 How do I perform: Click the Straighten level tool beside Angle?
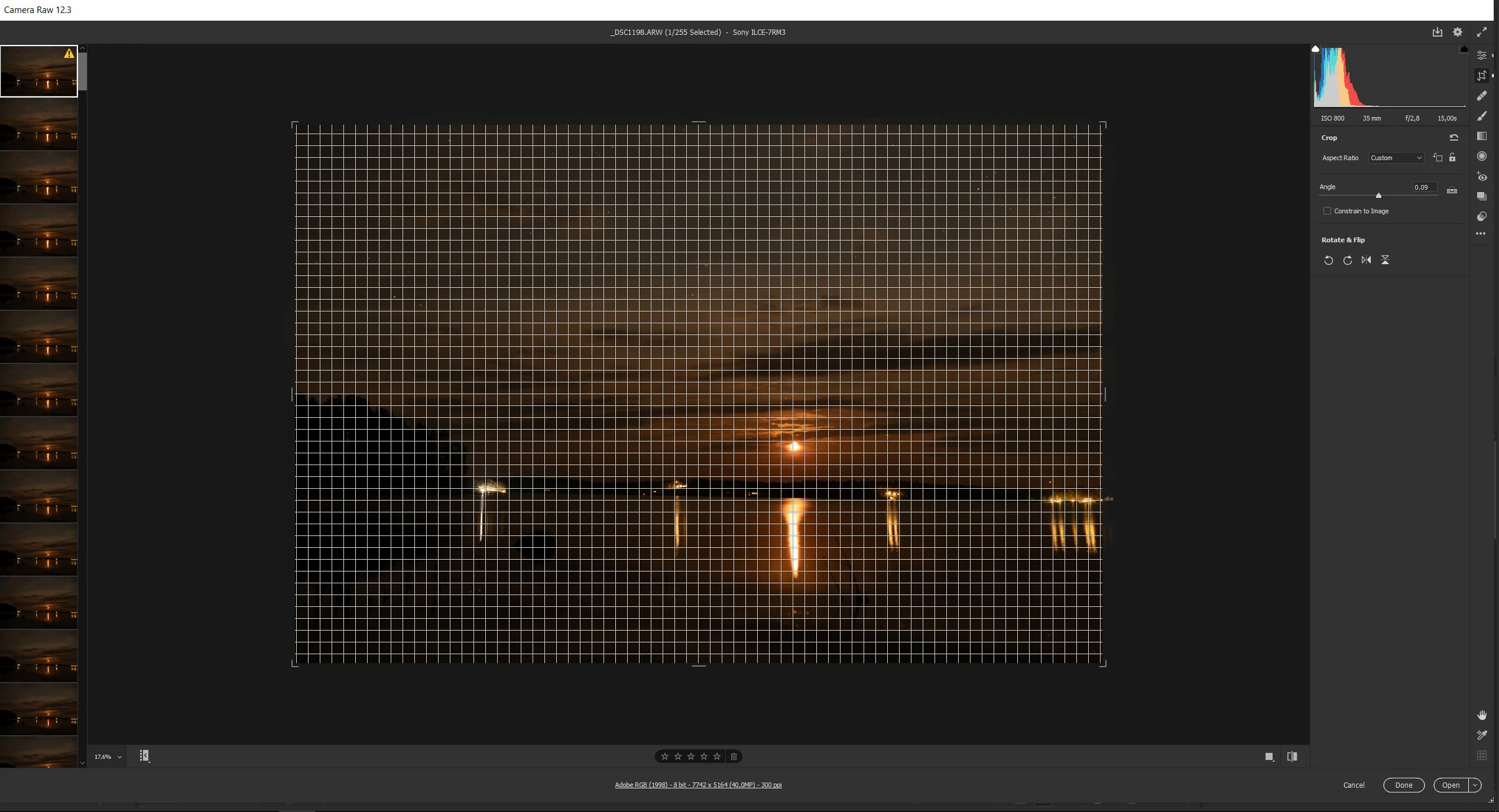point(1452,190)
